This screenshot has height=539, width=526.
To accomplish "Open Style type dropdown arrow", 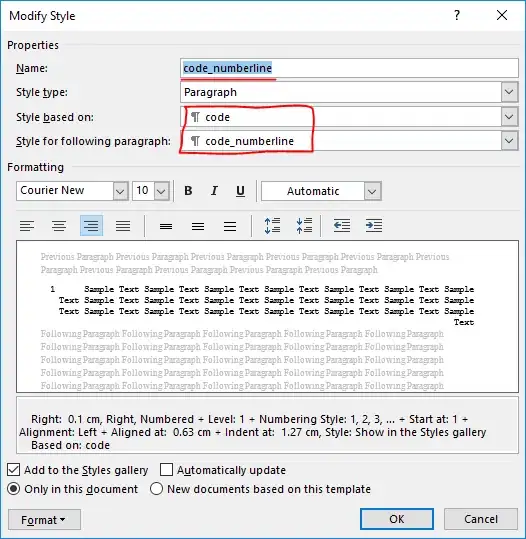I will point(509,92).
